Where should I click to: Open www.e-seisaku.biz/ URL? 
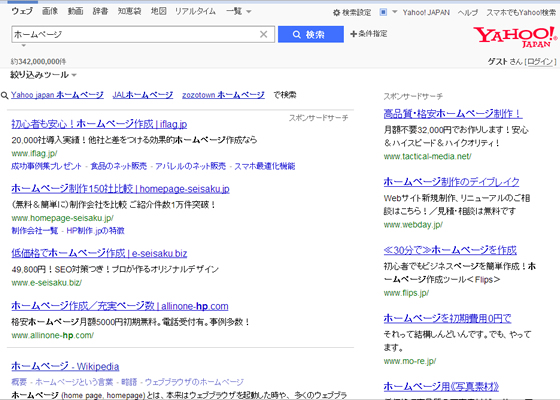click(x=46, y=282)
